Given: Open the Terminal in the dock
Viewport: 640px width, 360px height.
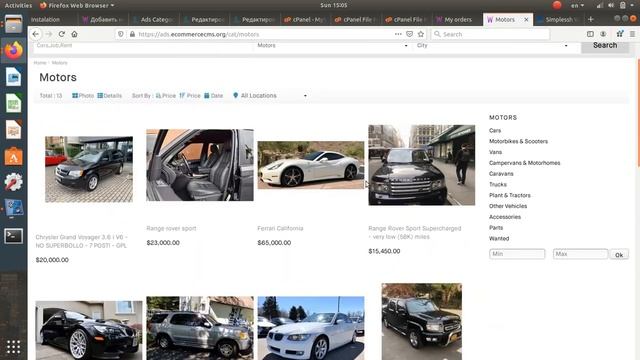Looking at the screenshot, I should point(13,236).
